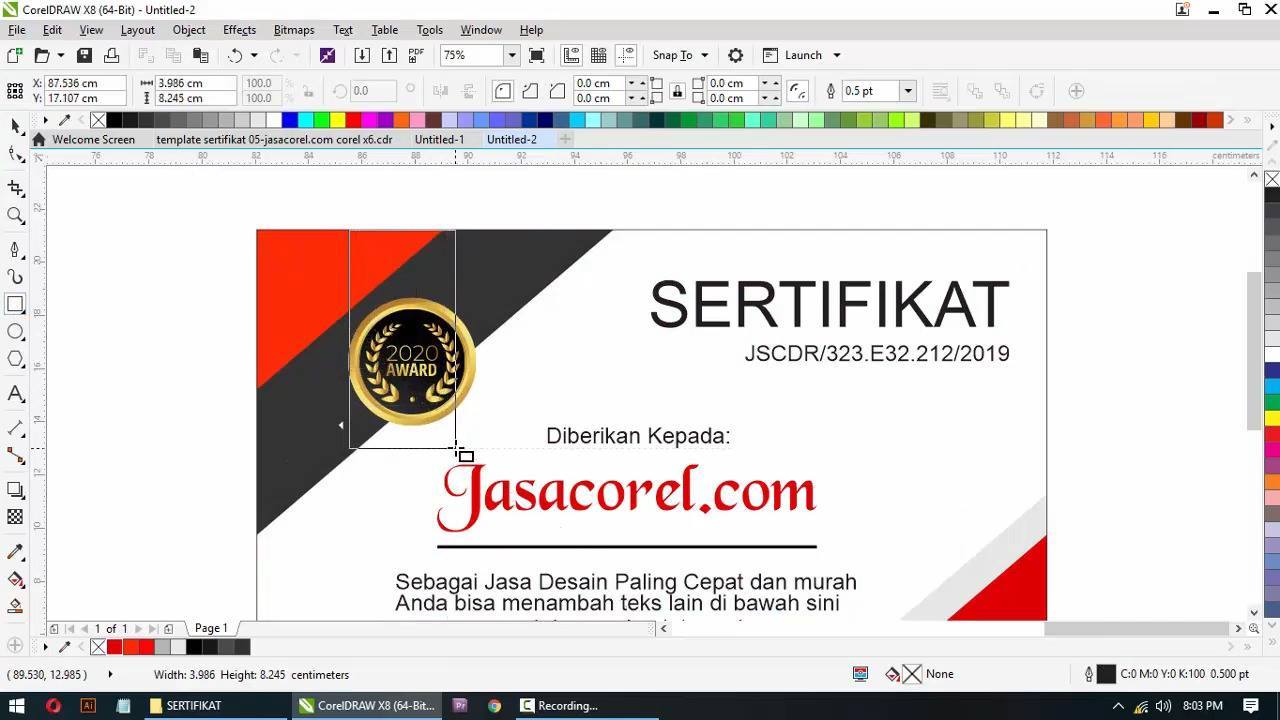1280x720 pixels.
Task: Click No Color swatch in the top palette
Action: tap(98, 120)
